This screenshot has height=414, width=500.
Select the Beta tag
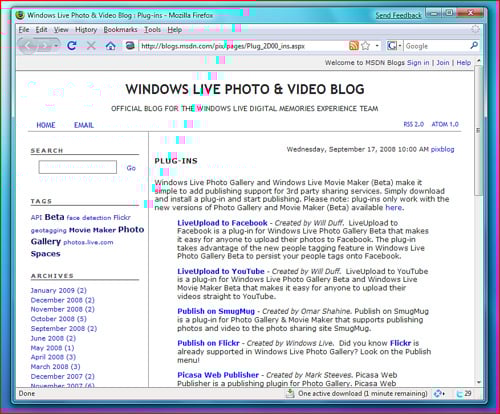point(54,217)
